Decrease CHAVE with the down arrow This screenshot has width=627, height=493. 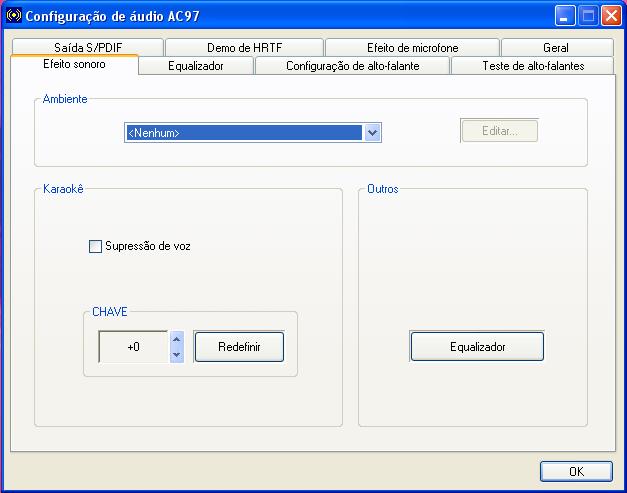click(x=177, y=355)
